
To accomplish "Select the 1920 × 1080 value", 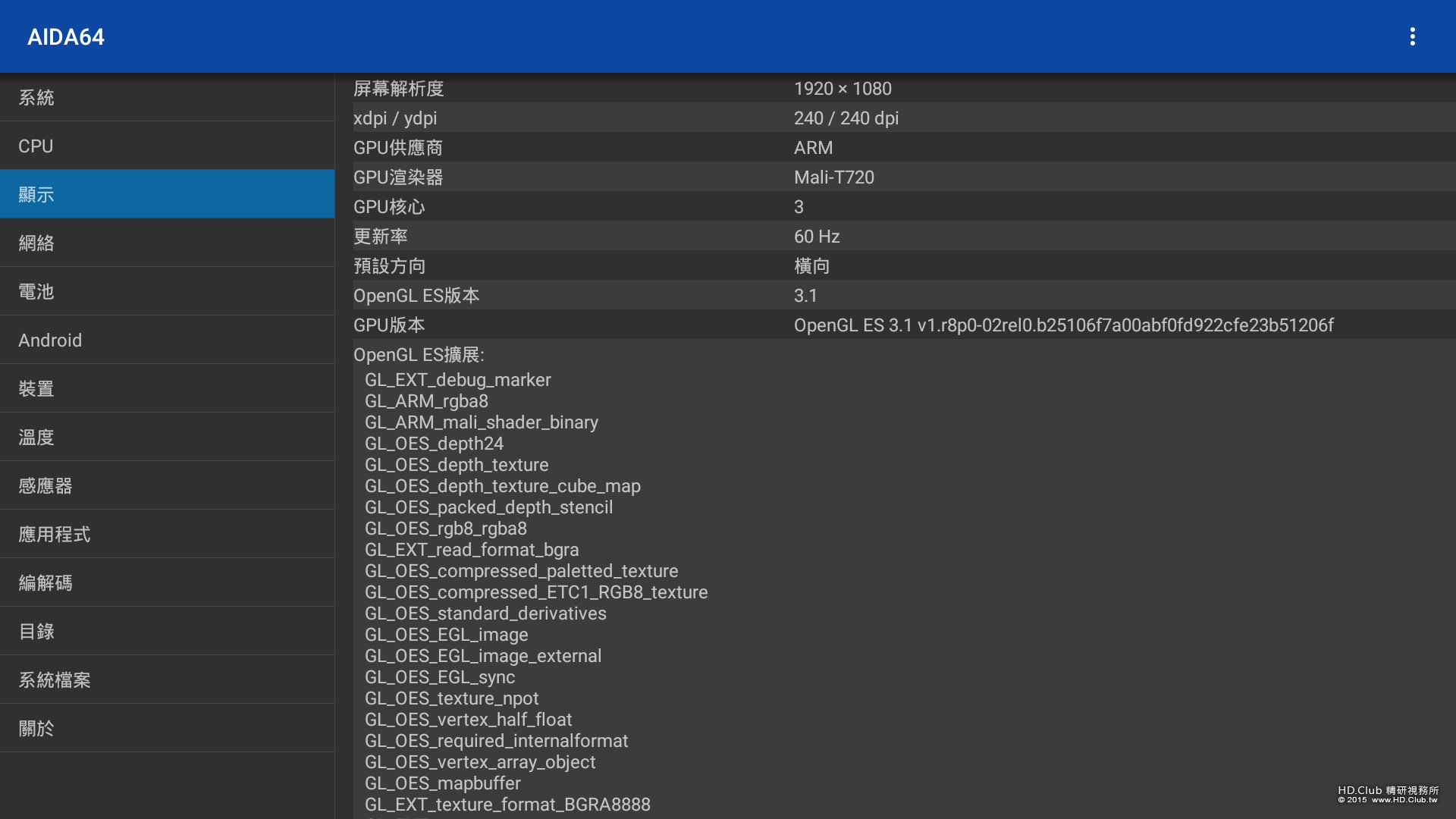I will 843,89.
